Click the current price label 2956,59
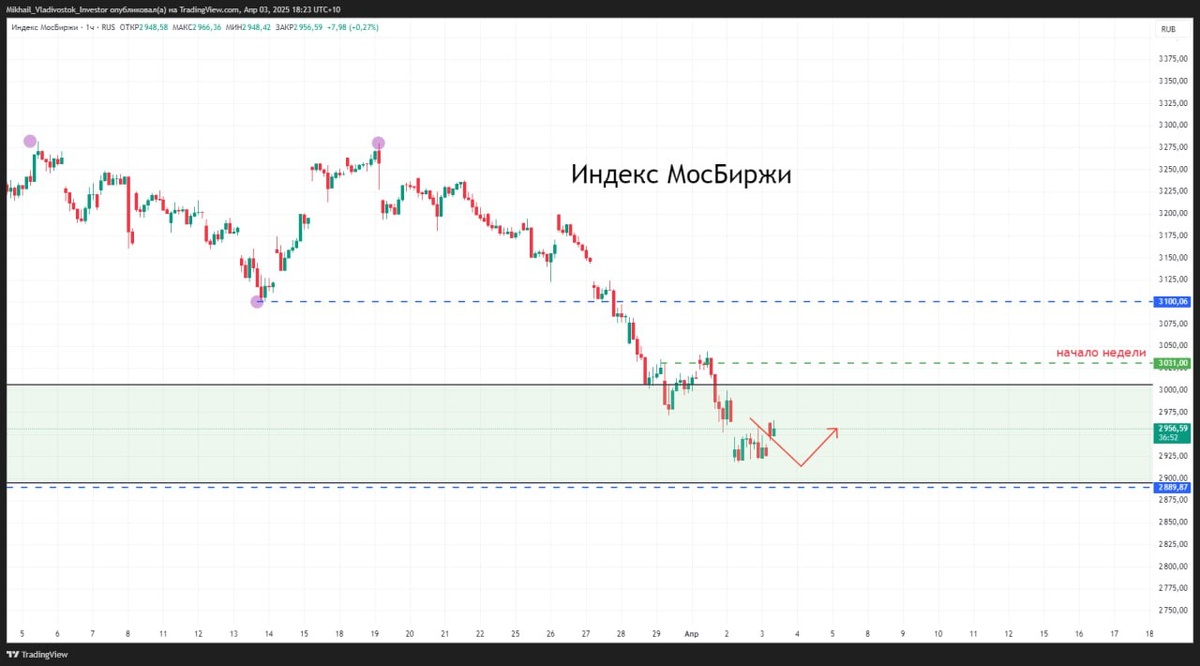Screen dimensions: 1200x666 1172,433
